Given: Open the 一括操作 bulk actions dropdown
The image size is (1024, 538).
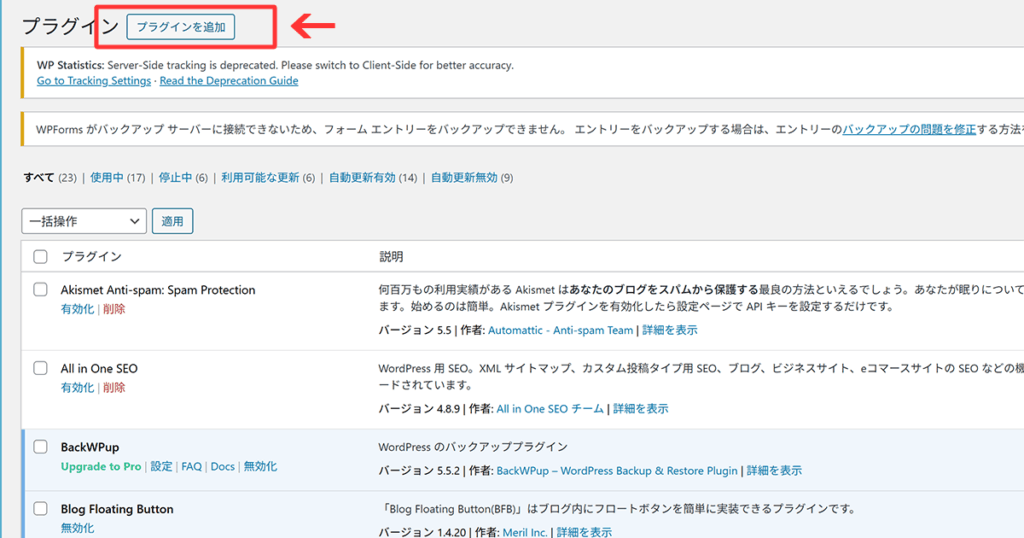Looking at the screenshot, I should [84, 221].
